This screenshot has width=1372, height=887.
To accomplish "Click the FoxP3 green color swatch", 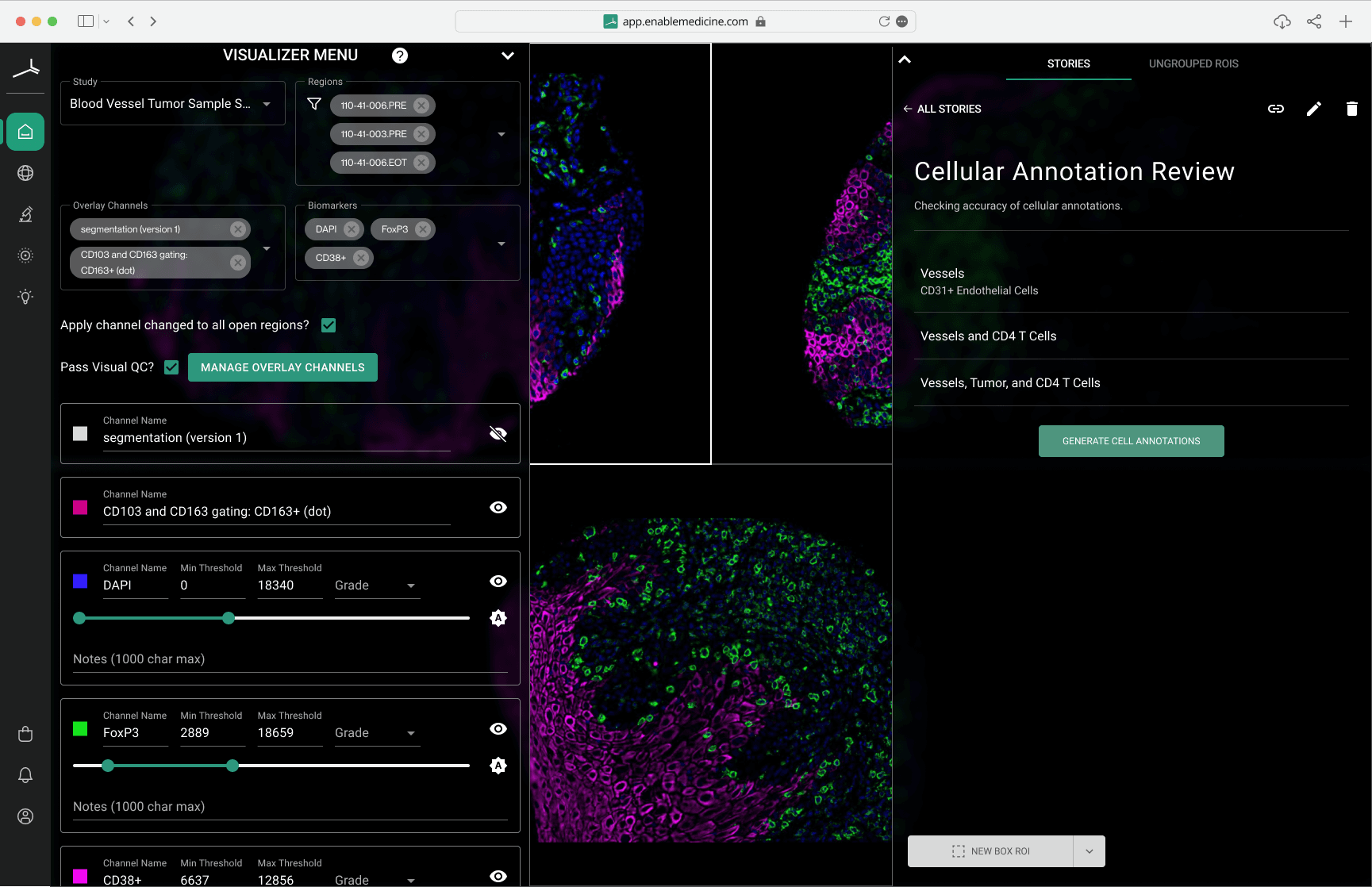I will (80, 729).
